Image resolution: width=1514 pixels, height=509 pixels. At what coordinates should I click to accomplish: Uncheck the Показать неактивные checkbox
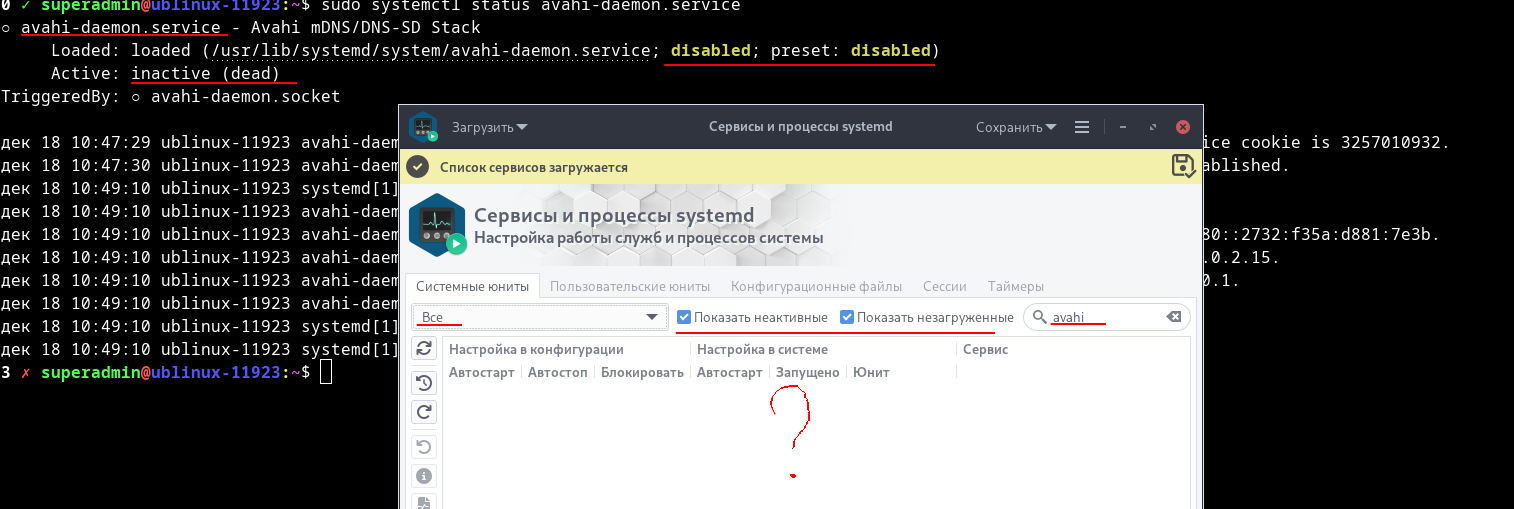point(684,317)
